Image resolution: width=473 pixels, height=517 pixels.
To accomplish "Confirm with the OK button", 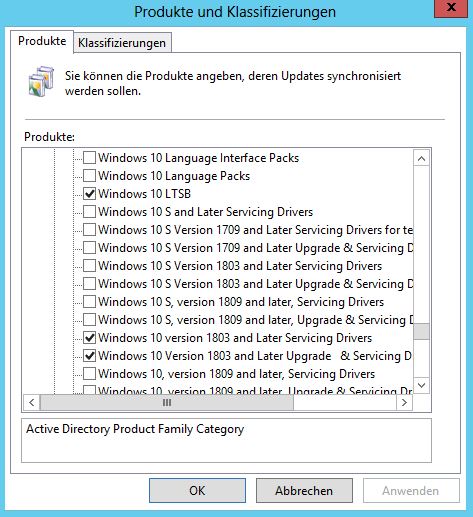I will click(x=197, y=490).
